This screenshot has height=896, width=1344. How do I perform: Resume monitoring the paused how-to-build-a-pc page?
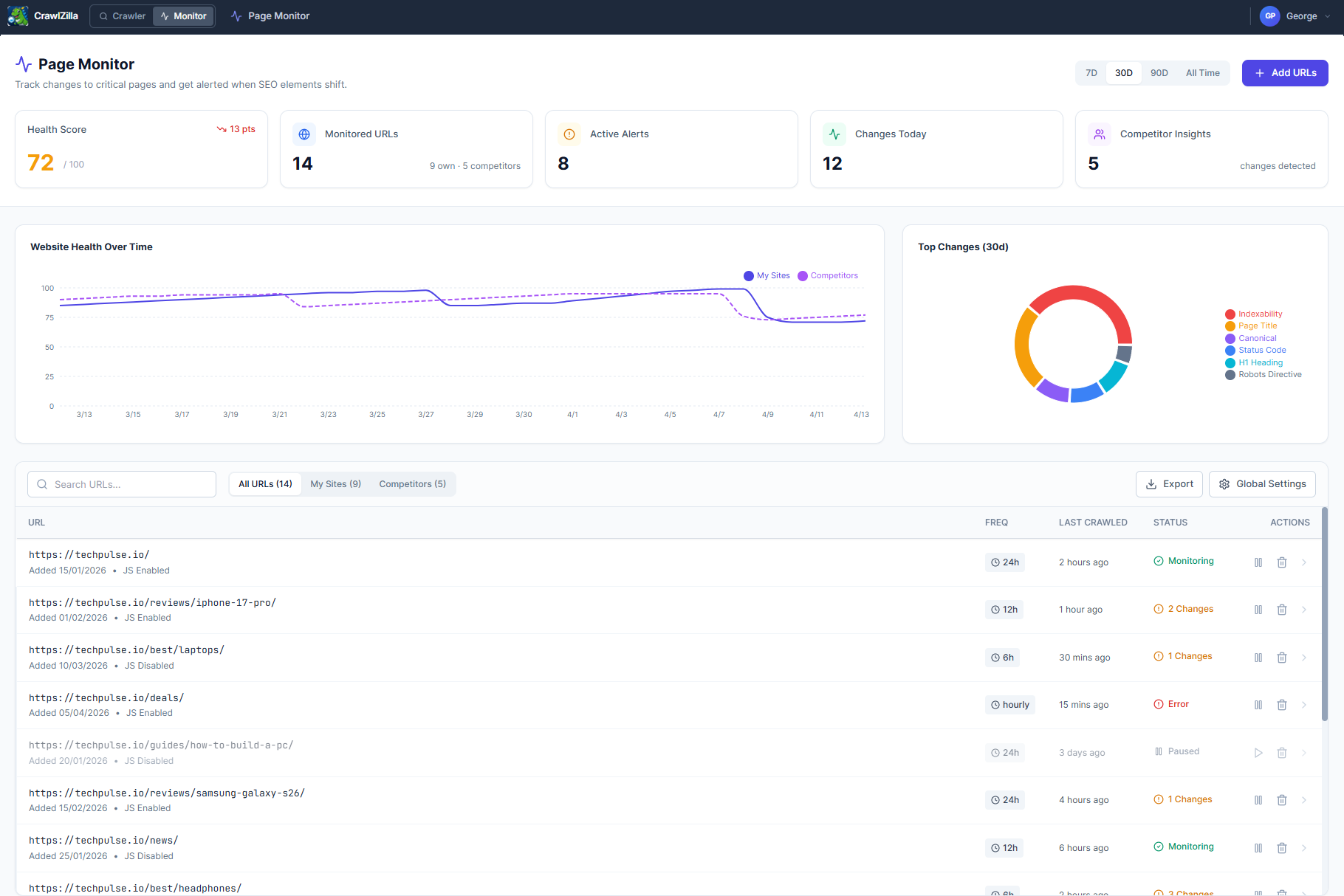click(1258, 752)
